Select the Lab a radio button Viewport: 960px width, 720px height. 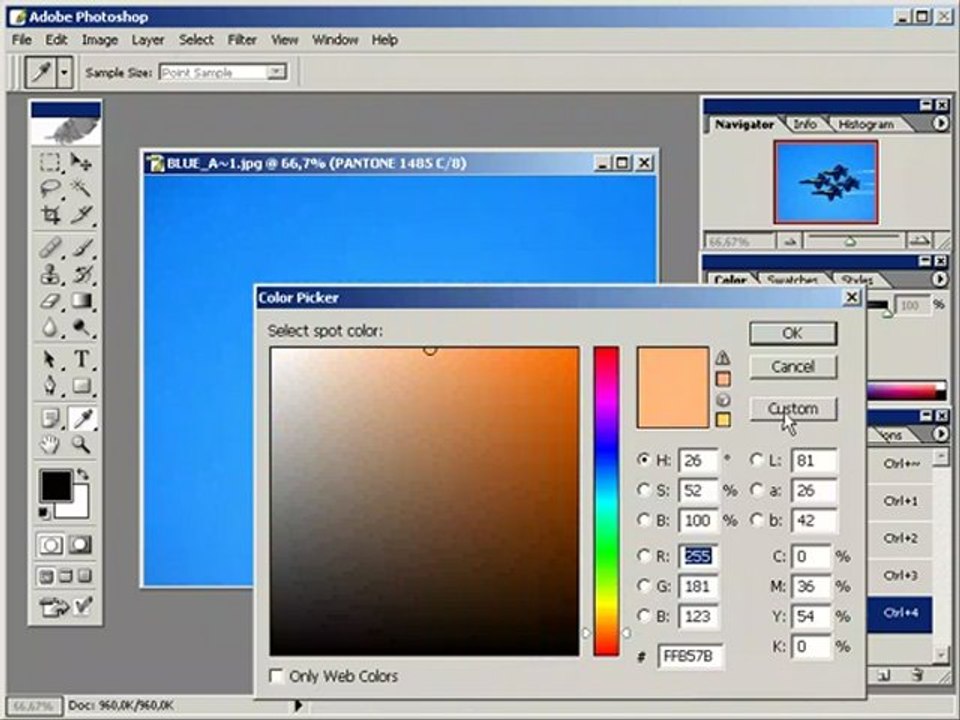[x=757, y=490]
